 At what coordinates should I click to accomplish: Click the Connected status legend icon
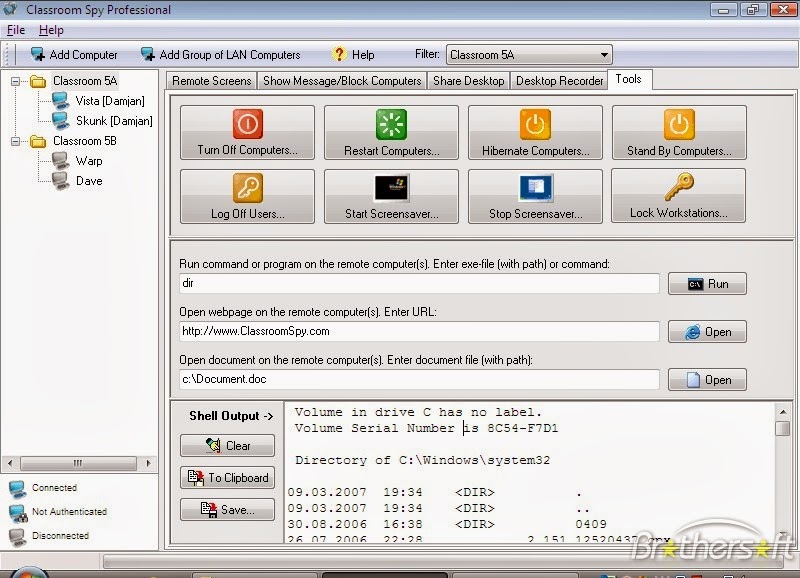tap(17, 489)
